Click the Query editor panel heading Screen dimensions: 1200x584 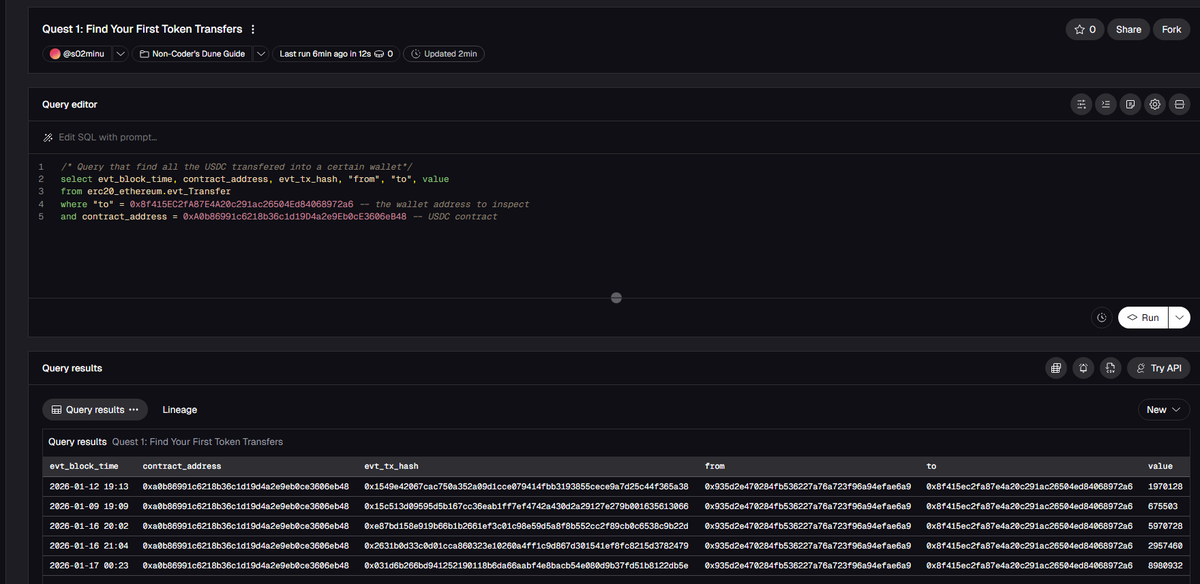69,104
